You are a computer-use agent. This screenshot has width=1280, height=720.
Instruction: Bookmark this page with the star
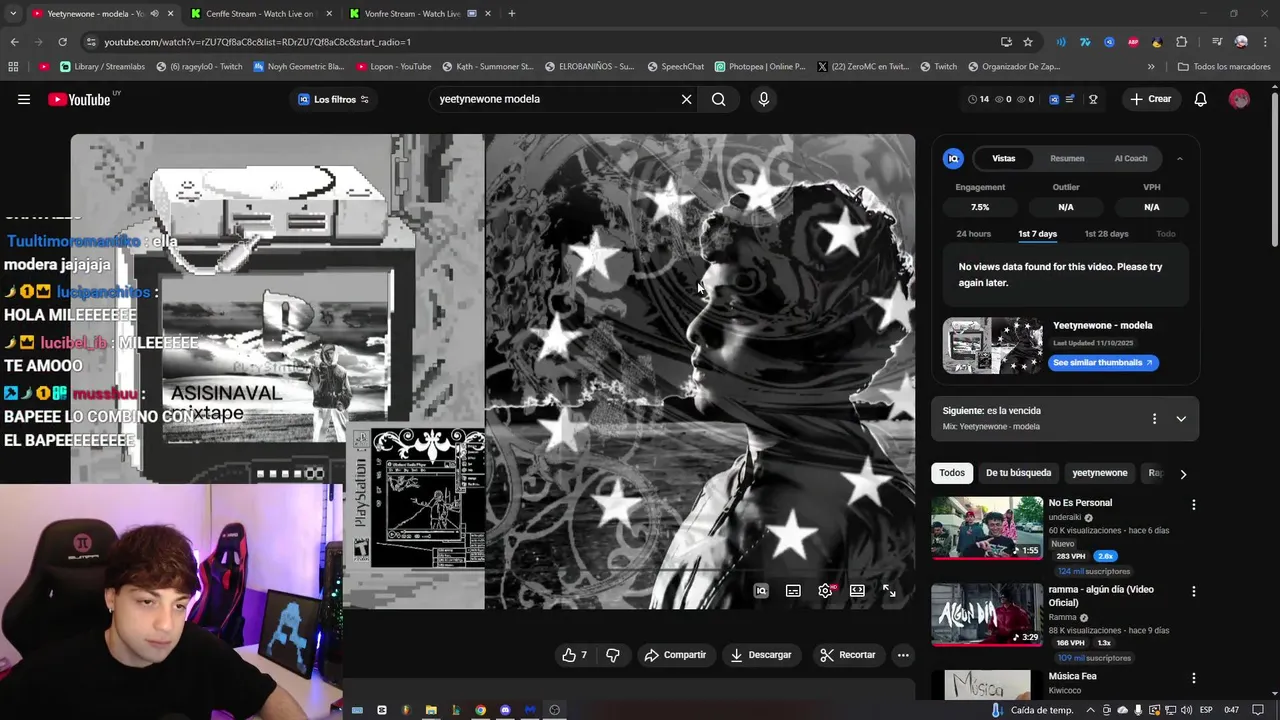[x=1028, y=42]
